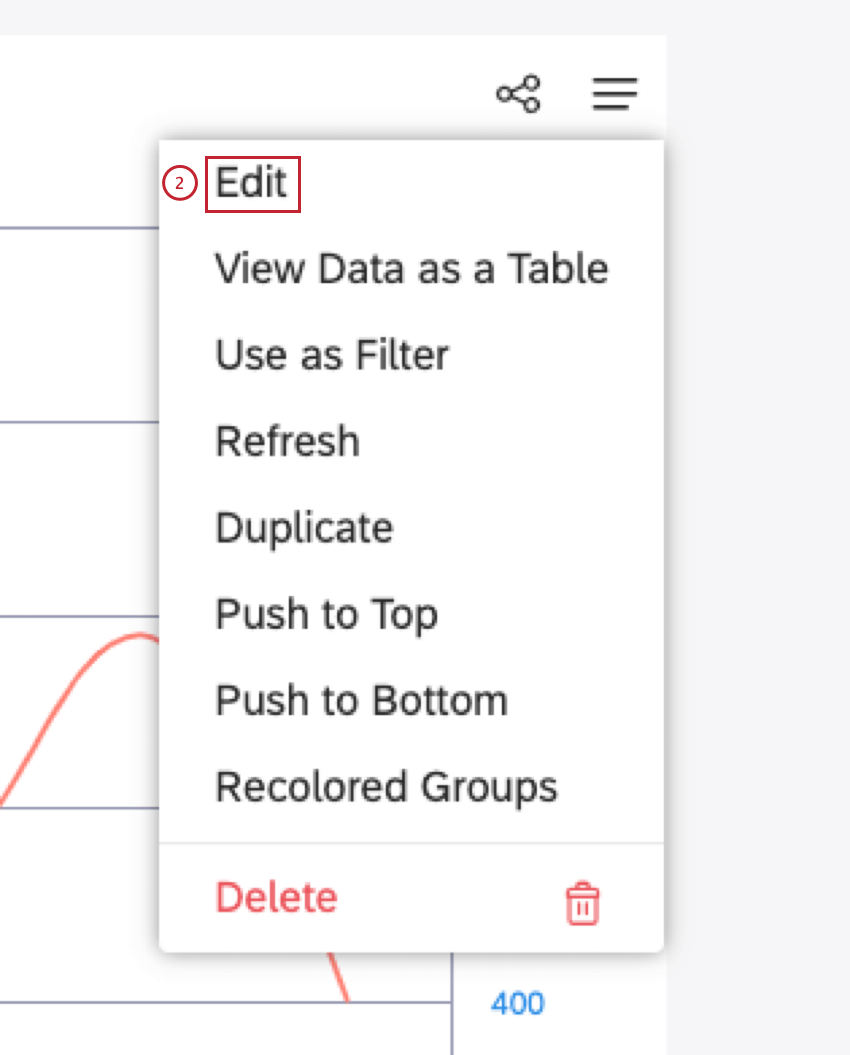Select Use as Filter option

coord(331,355)
